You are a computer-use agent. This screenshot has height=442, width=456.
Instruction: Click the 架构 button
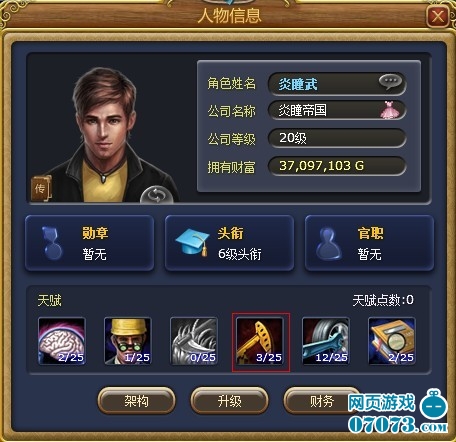click(x=136, y=401)
